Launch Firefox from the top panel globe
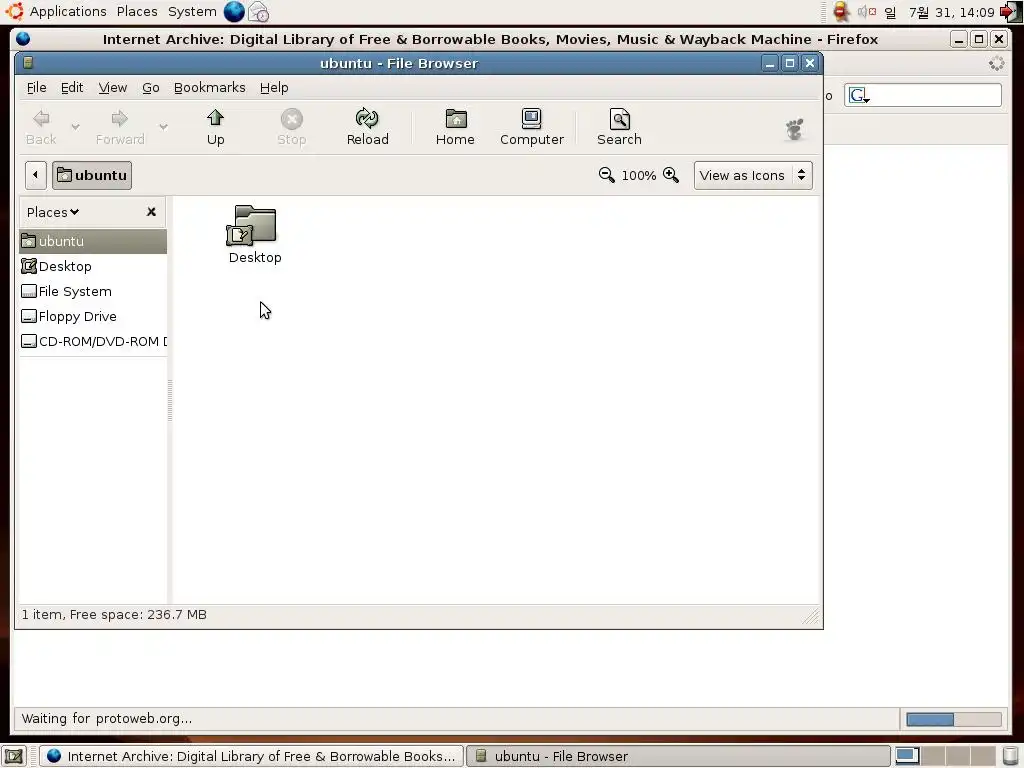This screenshot has width=1024, height=768. (234, 11)
